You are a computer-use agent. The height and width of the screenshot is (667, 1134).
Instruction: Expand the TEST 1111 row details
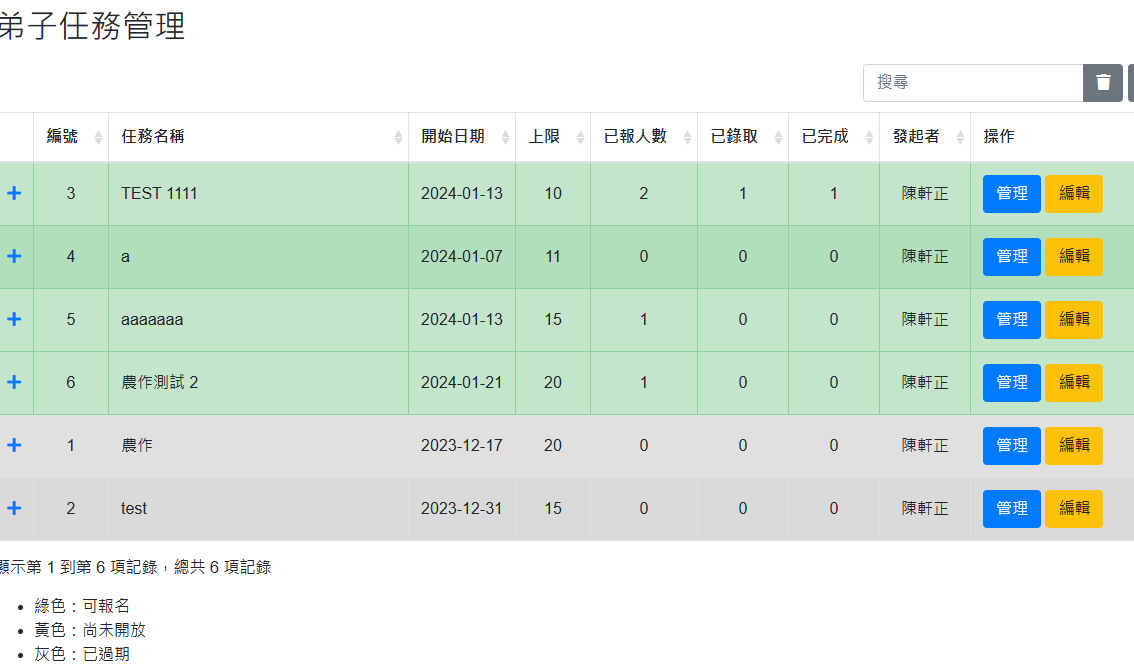[x=14, y=194]
